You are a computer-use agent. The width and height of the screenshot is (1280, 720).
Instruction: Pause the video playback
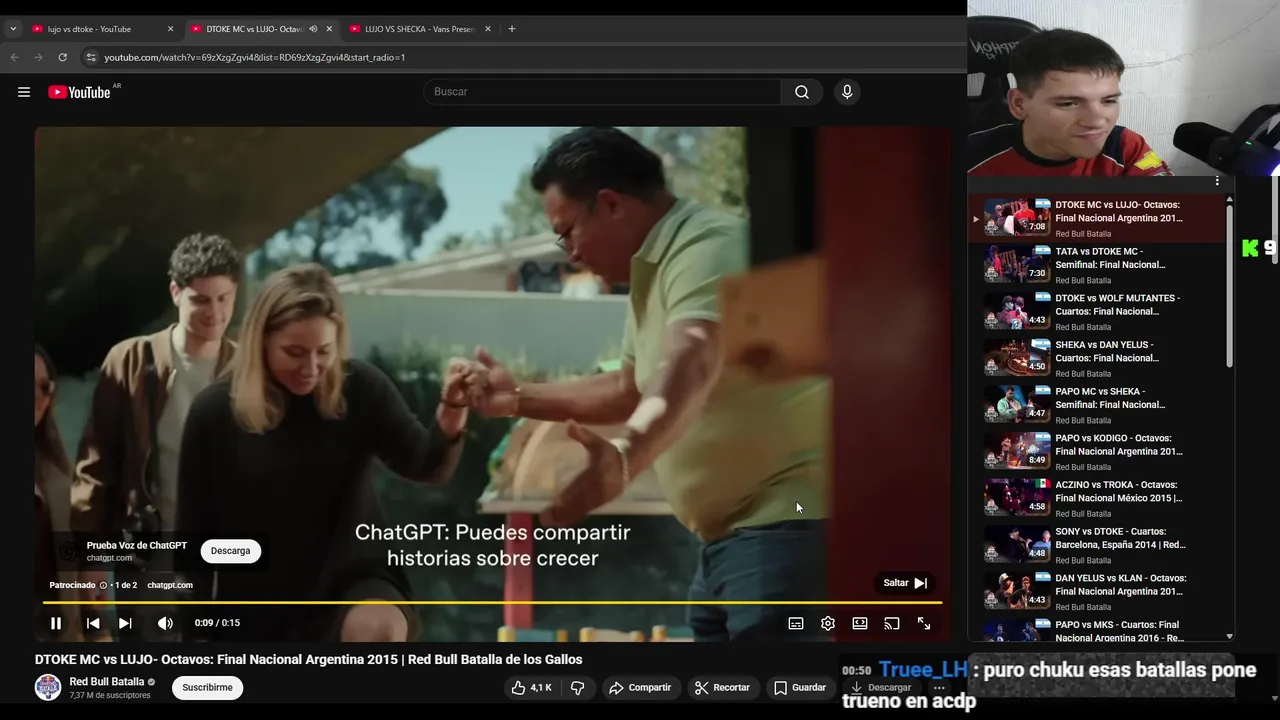pyautogui.click(x=56, y=623)
